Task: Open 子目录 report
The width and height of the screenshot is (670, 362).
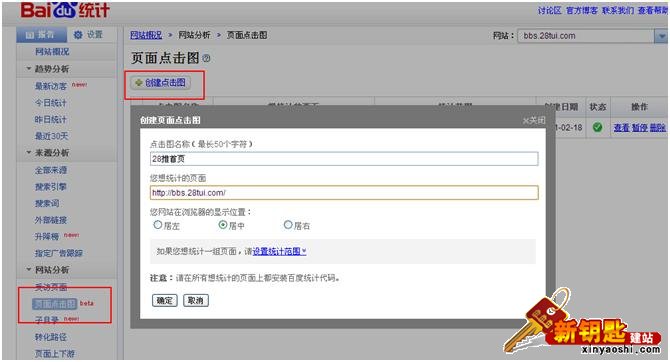Action: 47,320
